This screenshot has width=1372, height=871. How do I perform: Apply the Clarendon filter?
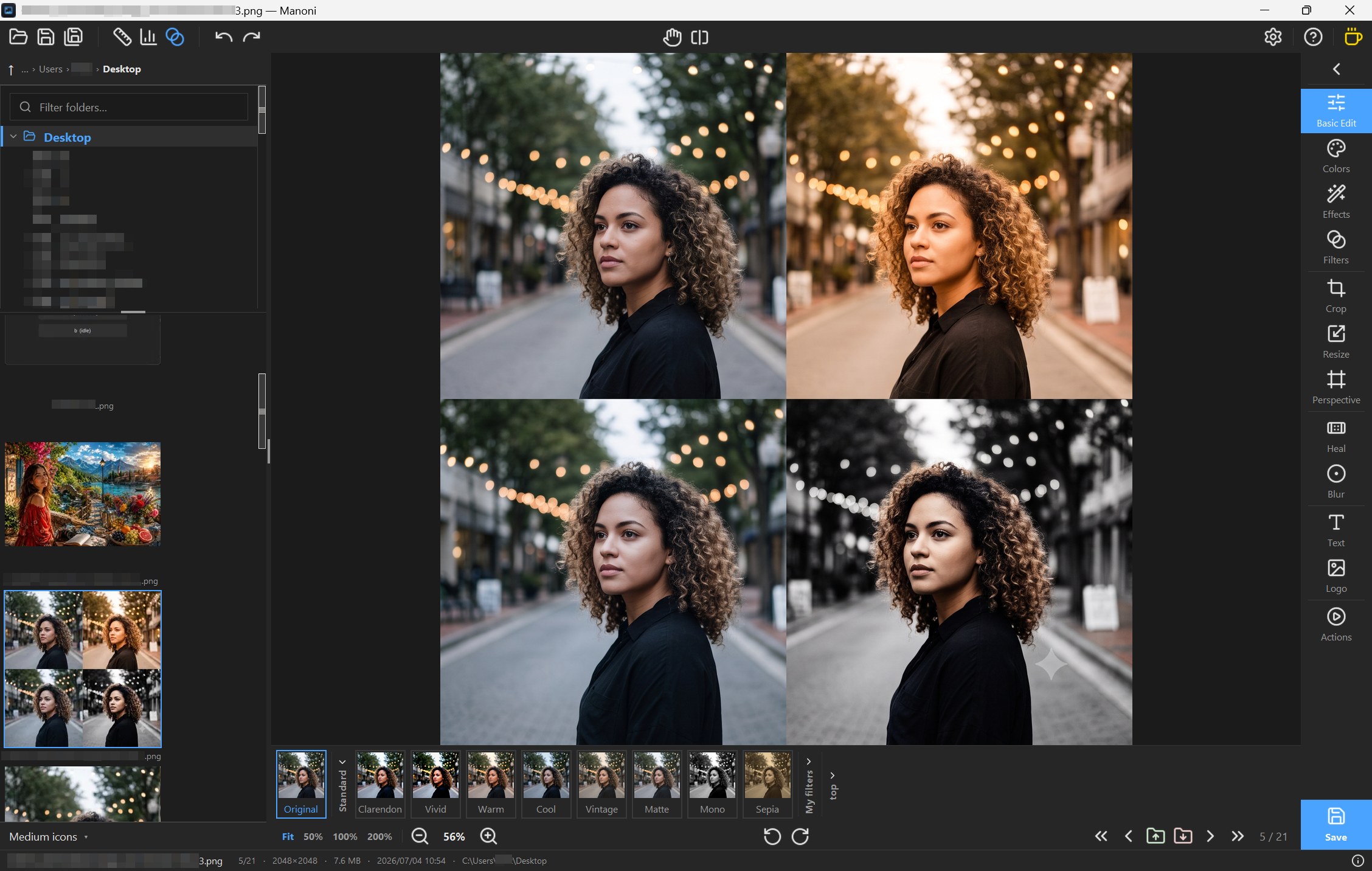click(380, 783)
